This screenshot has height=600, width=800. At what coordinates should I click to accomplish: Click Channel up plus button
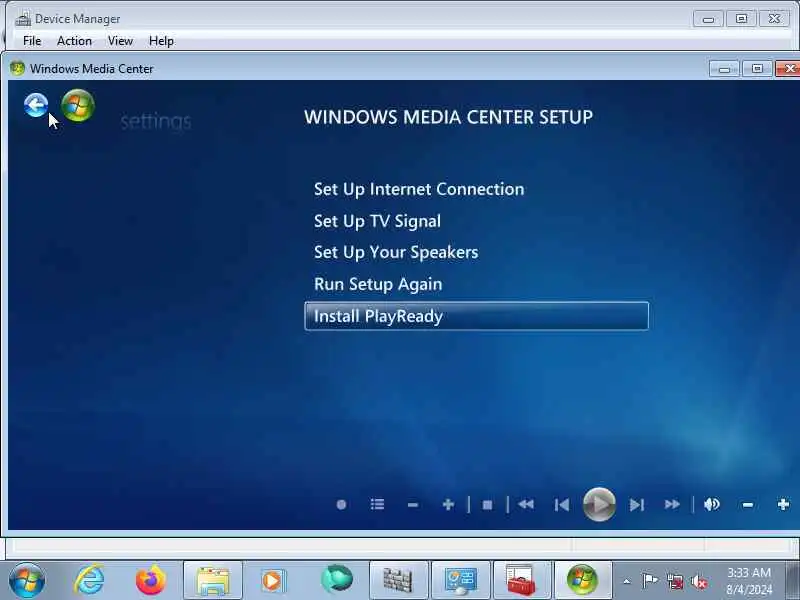[x=448, y=505]
